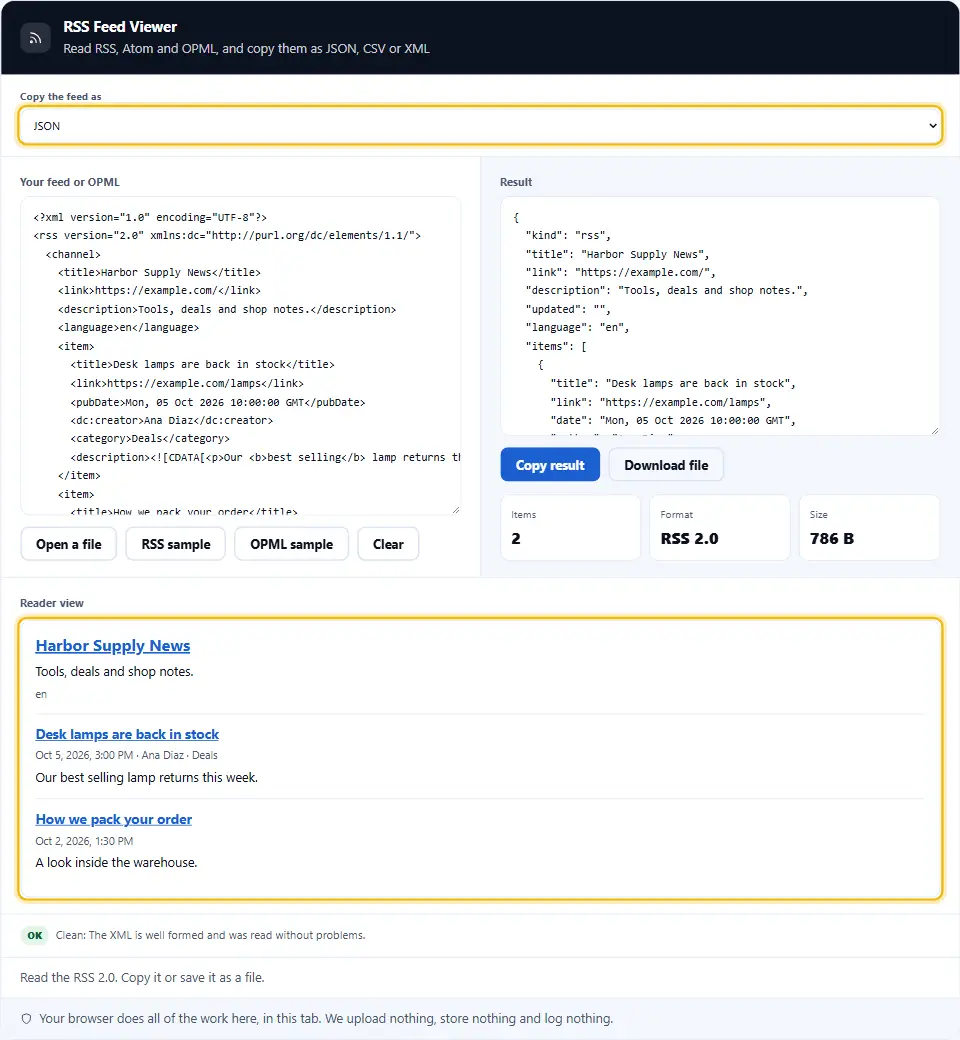
Task: Click the Reader view heading
Action: (x=52, y=603)
